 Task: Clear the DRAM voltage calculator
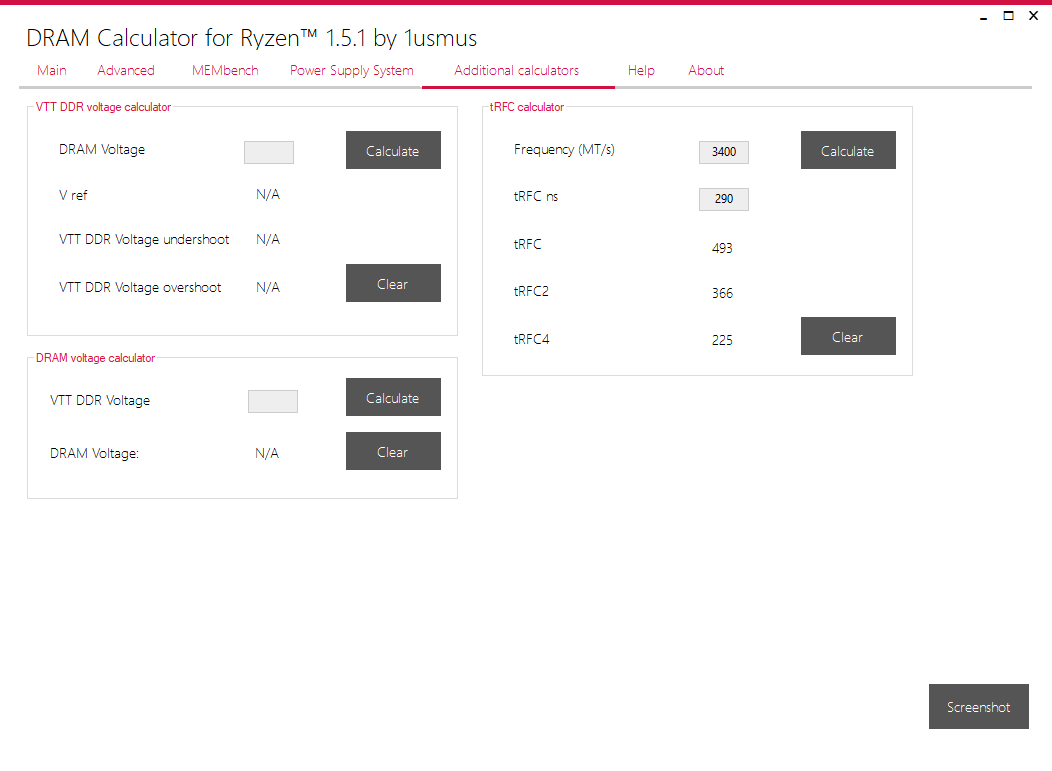[393, 451]
